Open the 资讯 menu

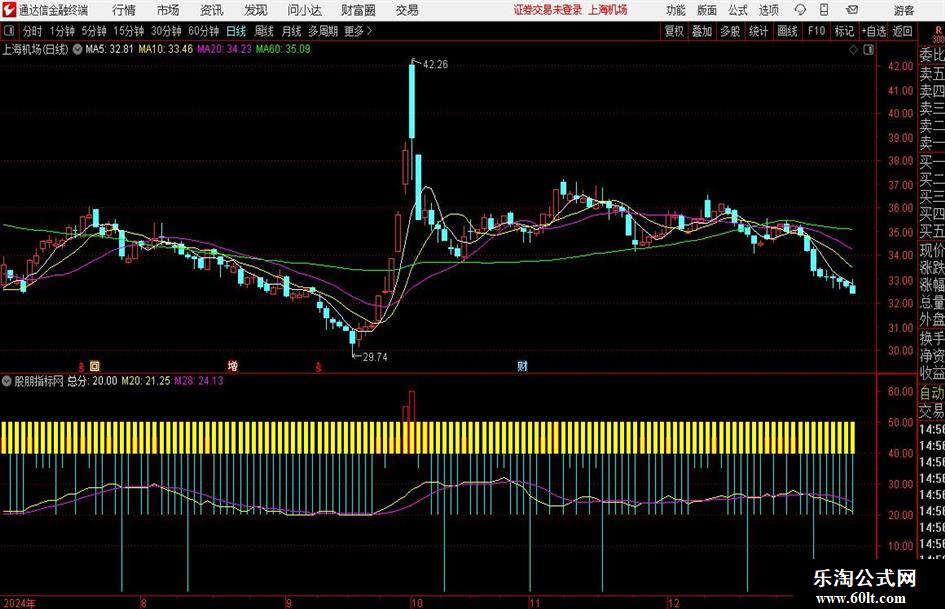(212, 10)
